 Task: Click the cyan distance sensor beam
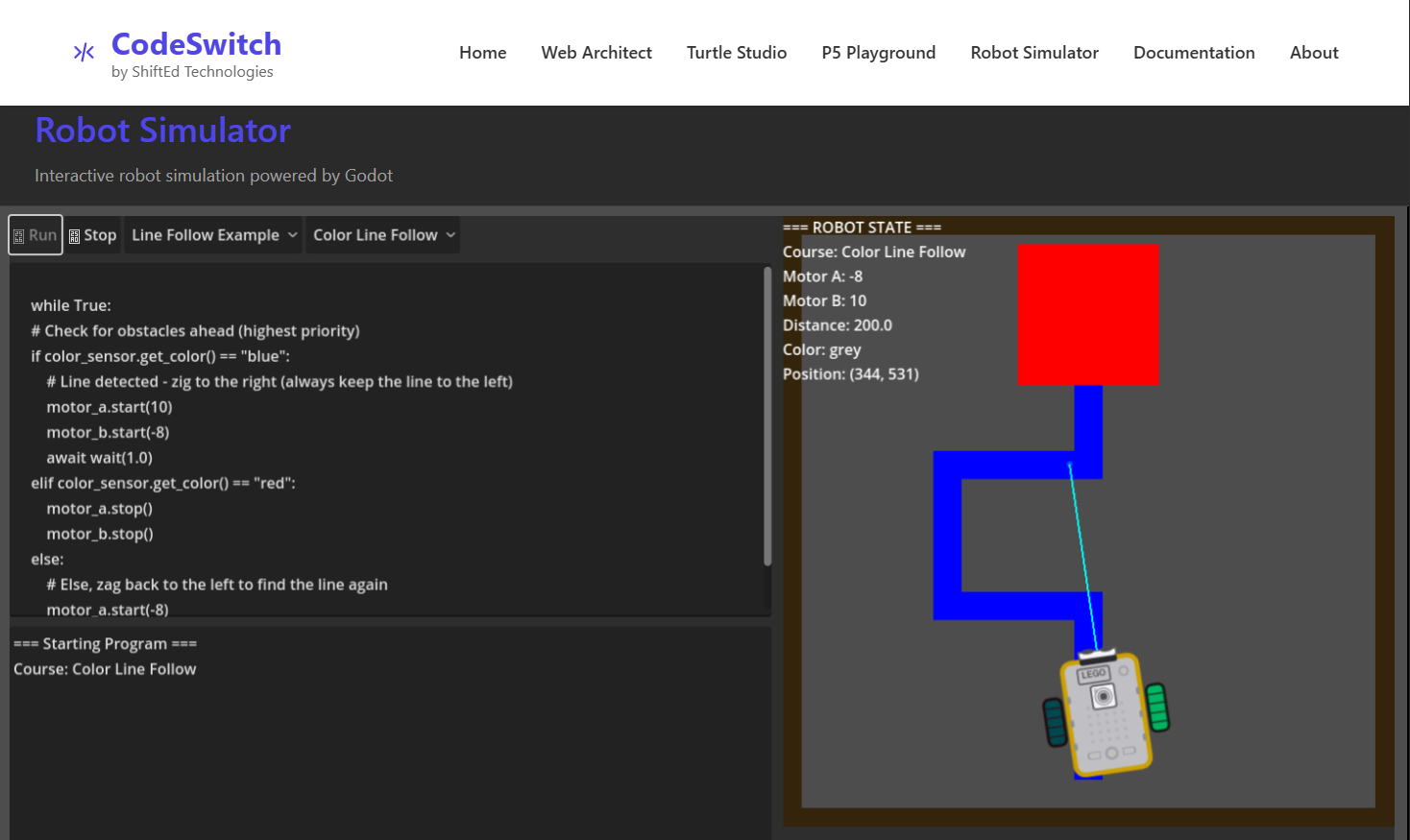1085,557
